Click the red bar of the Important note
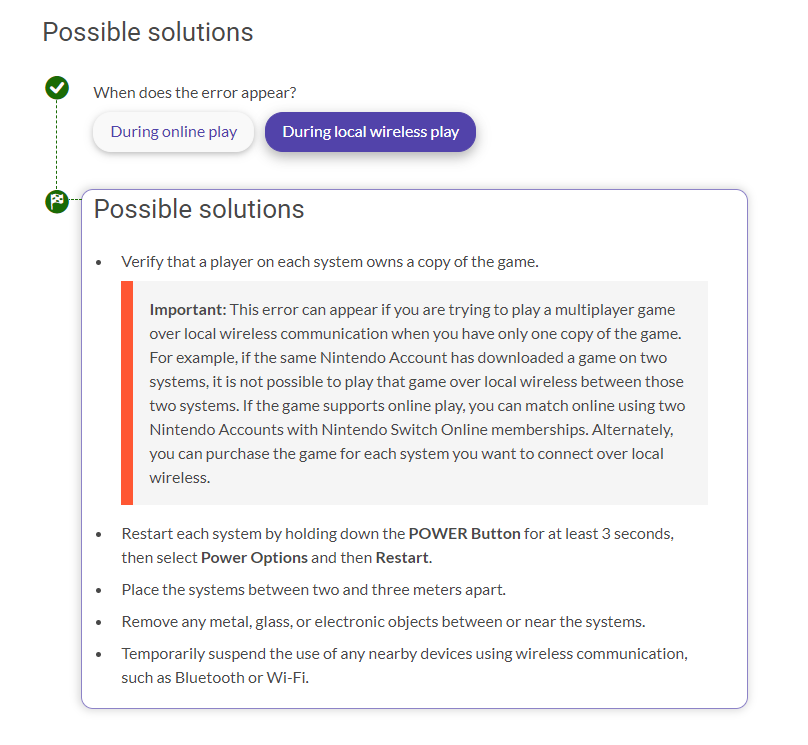 click(x=127, y=393)
